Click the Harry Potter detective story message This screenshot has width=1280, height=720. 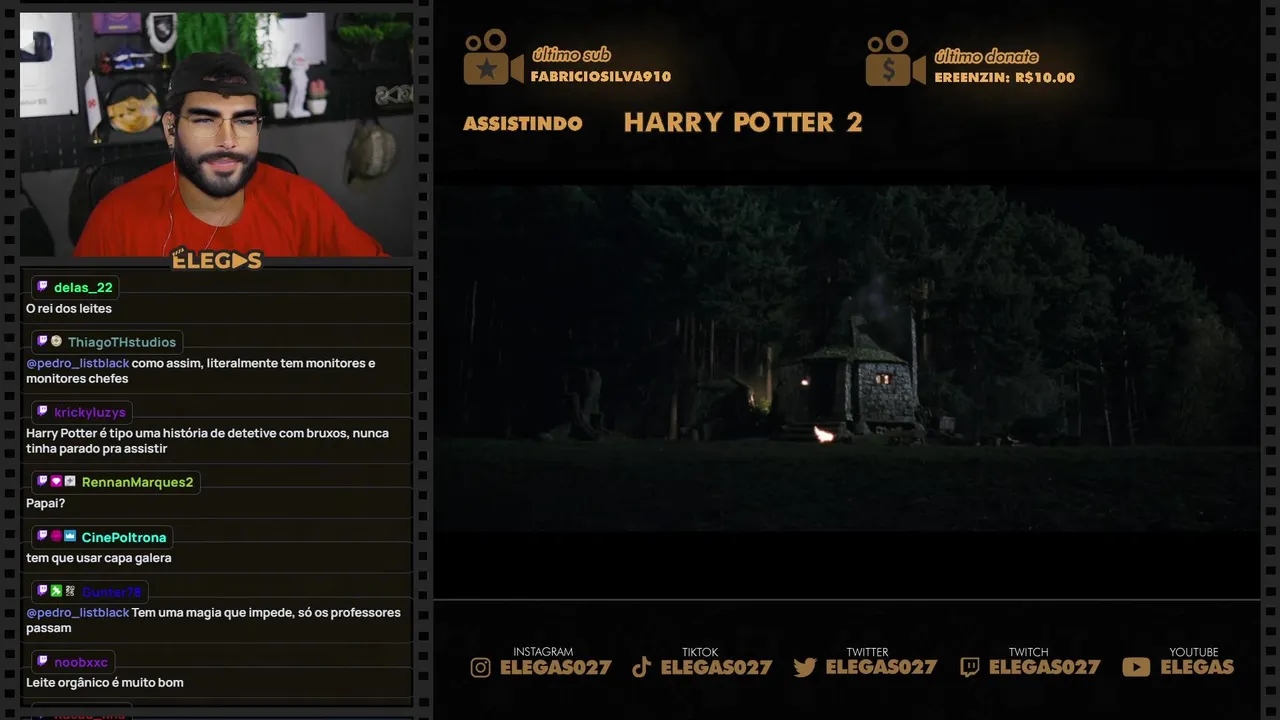coord(207,441)
